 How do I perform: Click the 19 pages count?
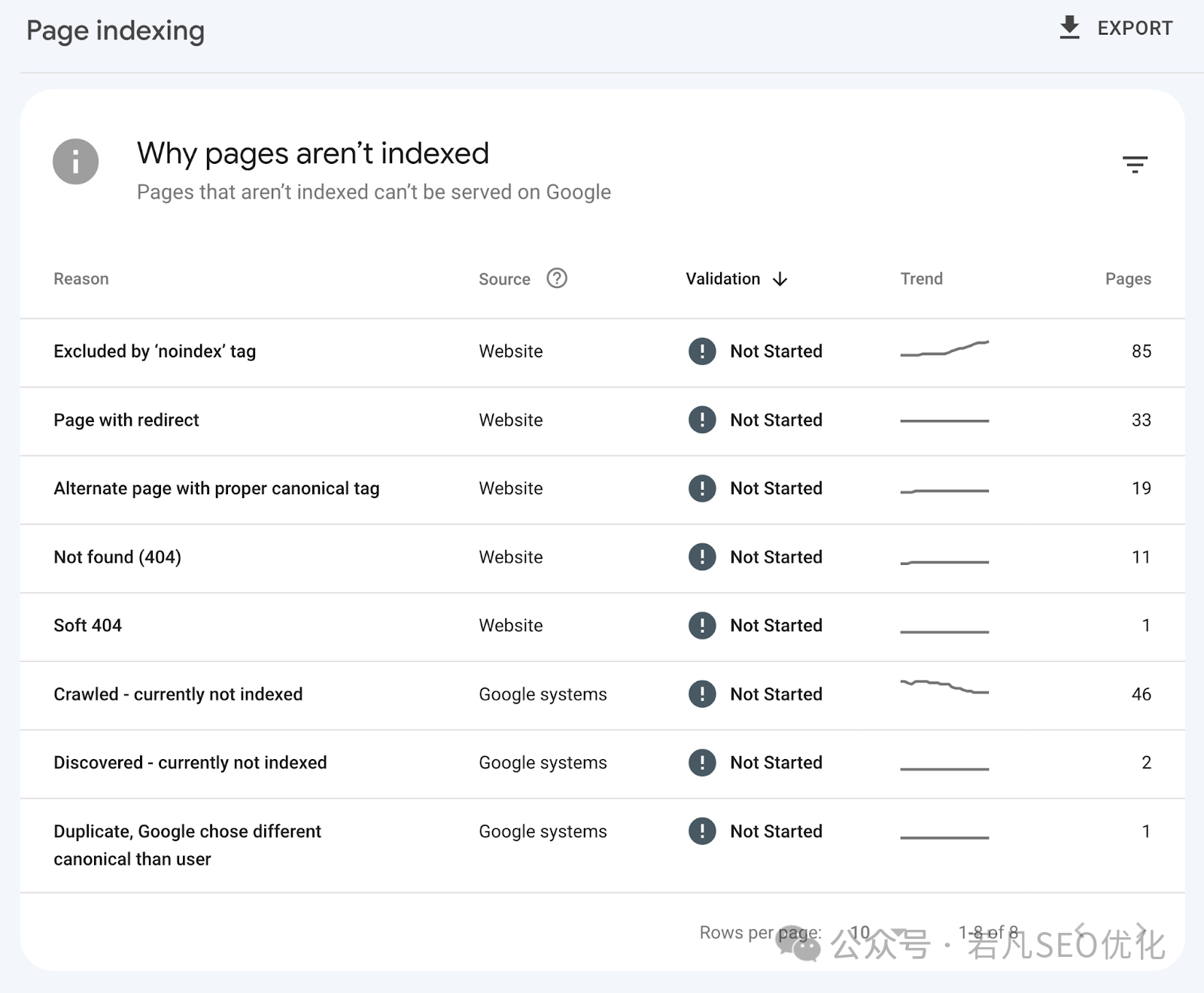(x=1142, y=488)
